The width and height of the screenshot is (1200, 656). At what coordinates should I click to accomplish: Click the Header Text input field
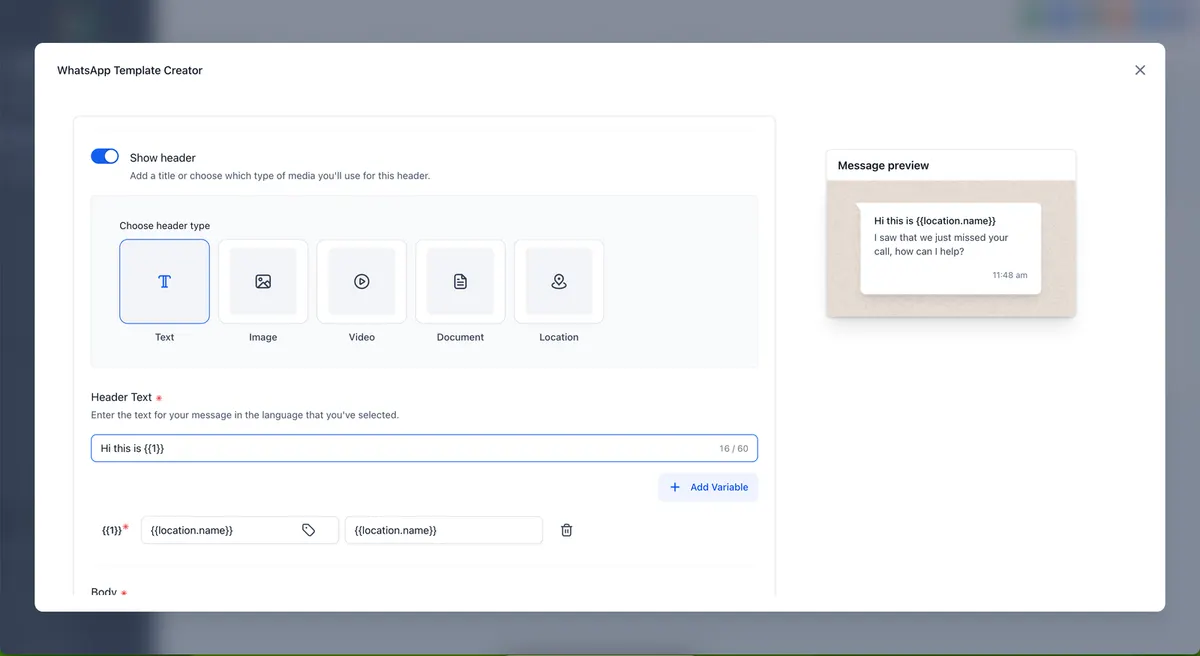tap(424, 448)
